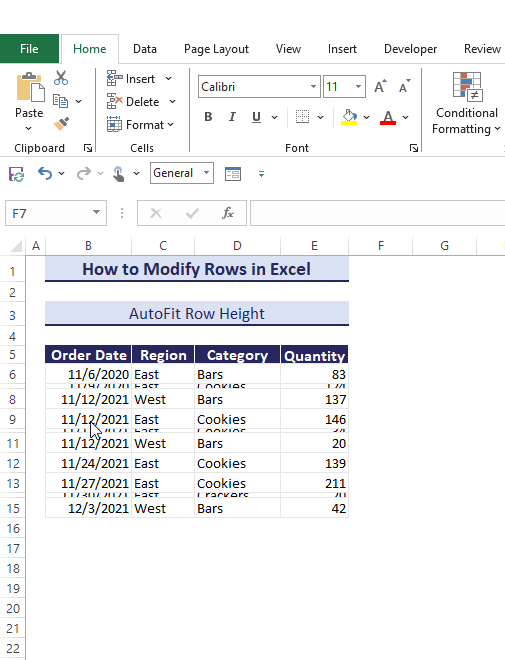
Task: Click the Copy icon
Action: point(60,101)
